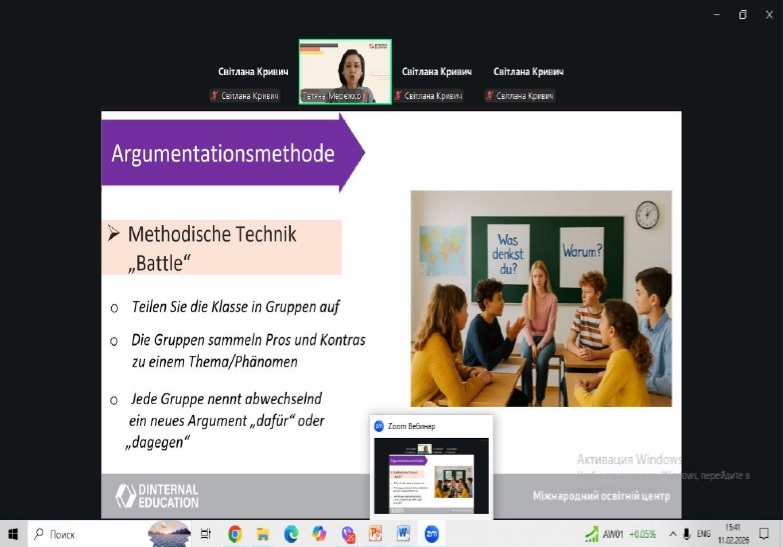The image size is (783, 547).
Task: Click the Zoom icon in the taskbar
Action: [432, 534]
